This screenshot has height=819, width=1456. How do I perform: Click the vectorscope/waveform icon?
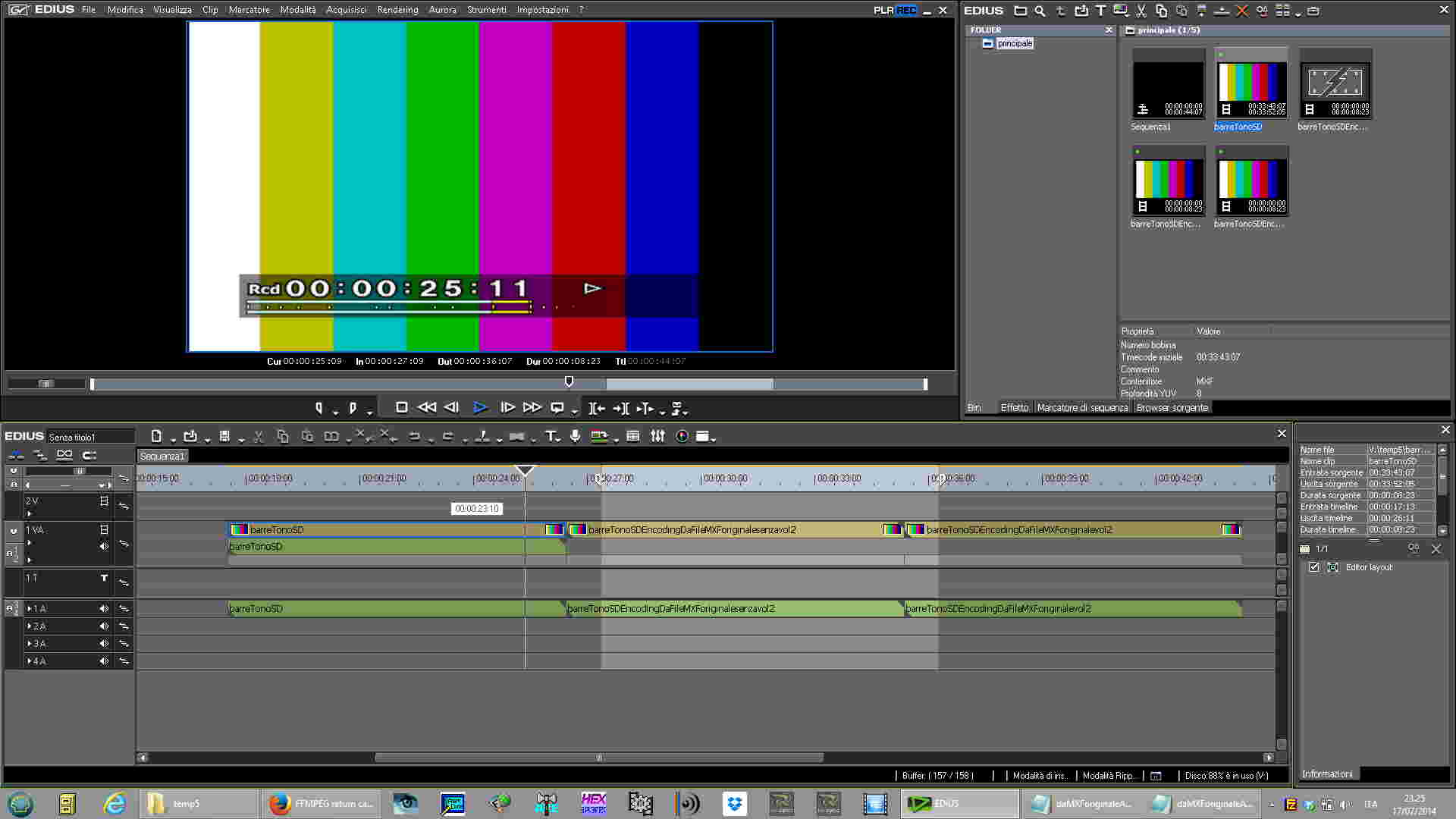682,436
